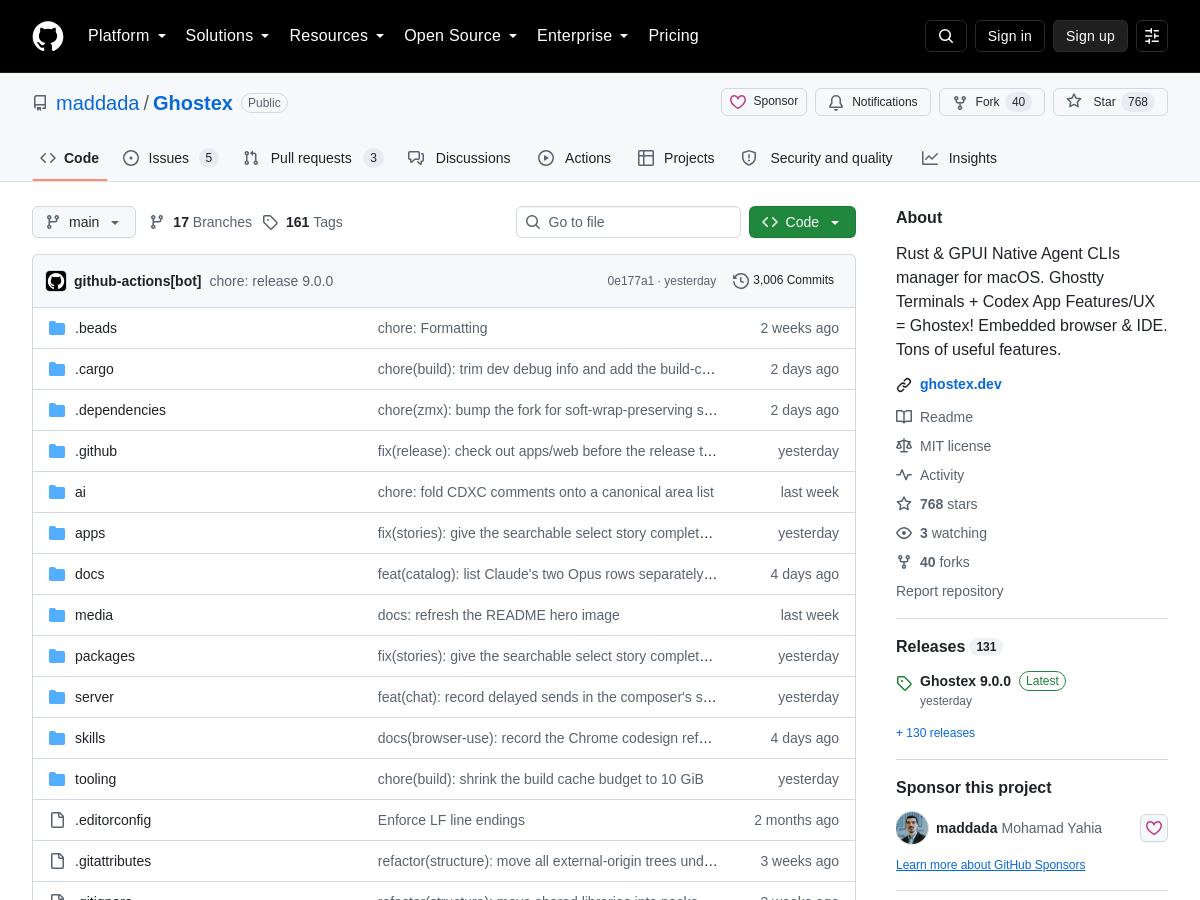Click the repository icon before maddada
Viewport: 1200px width, 900px height.
pyautogui.click(x=40, y=103)
